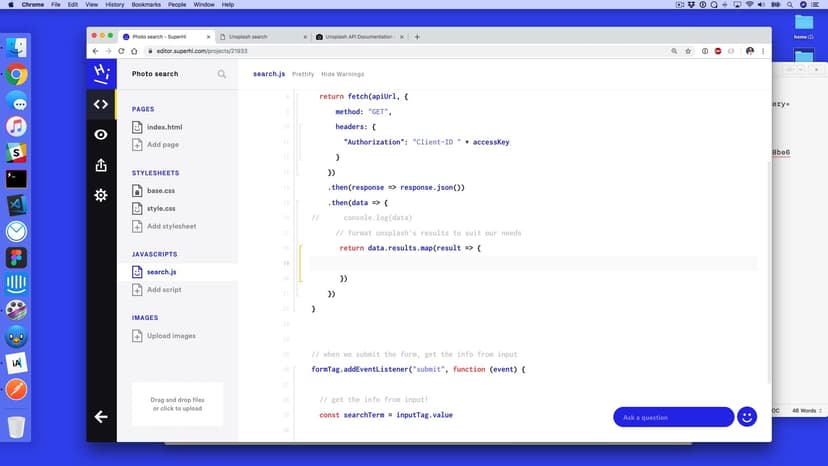This screenshot has height=466, width=828.
Task: Click Prettify to format the code
Action: point(303,74)
